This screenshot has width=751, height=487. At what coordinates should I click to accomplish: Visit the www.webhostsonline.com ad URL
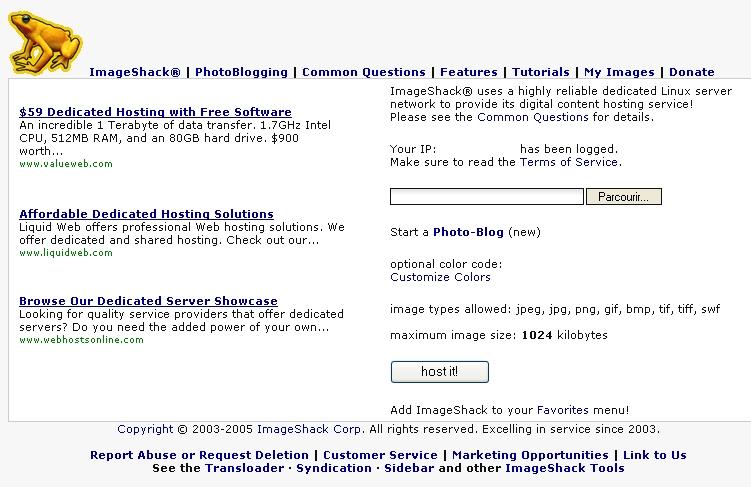[x=81, y=340]
